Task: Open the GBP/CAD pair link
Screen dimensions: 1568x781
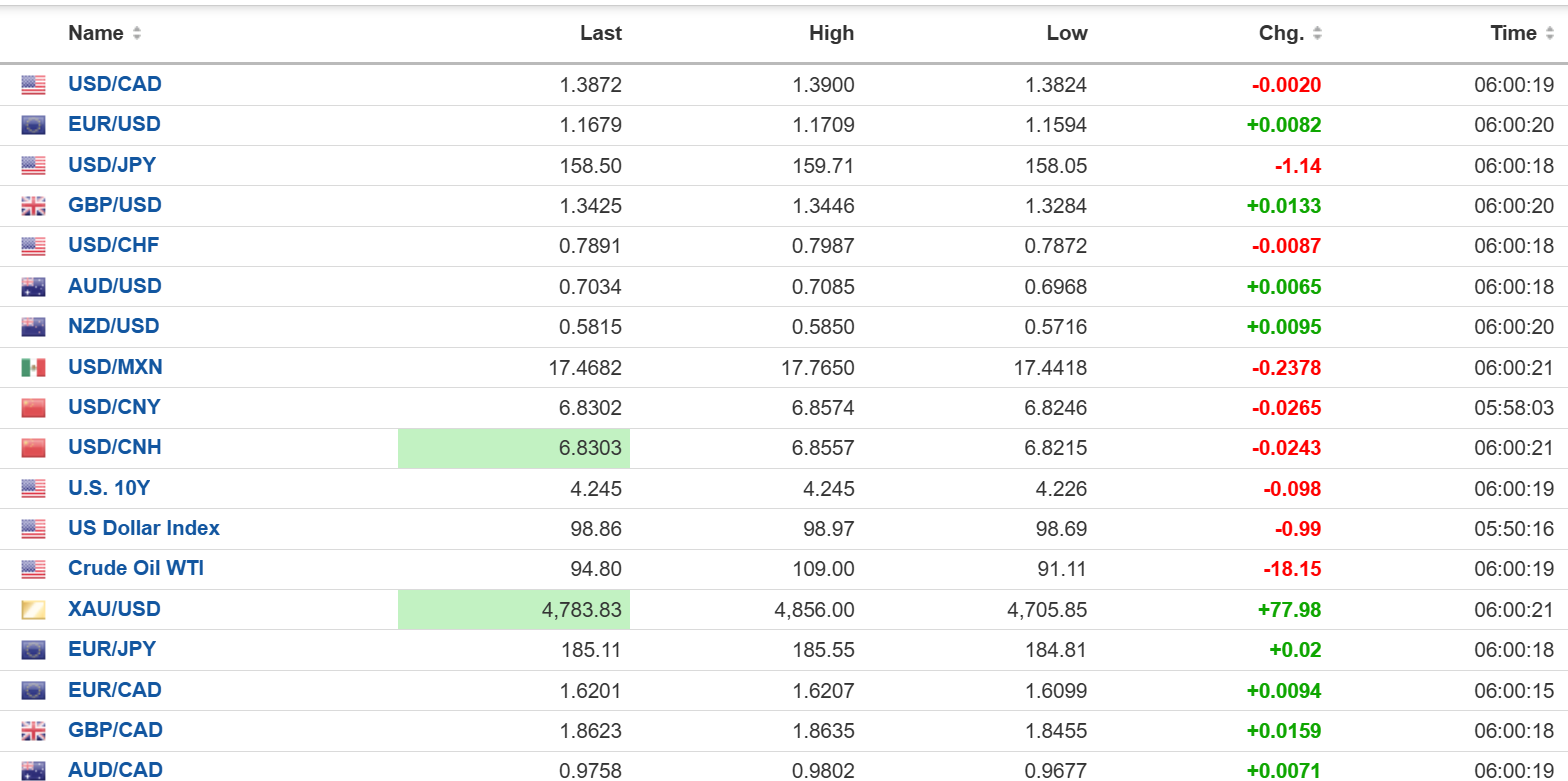Action: coord(115,730)
